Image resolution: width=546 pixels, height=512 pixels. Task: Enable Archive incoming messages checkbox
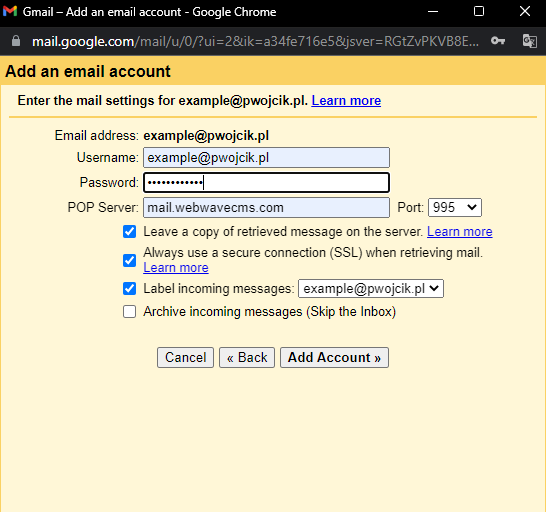[130, 311]
